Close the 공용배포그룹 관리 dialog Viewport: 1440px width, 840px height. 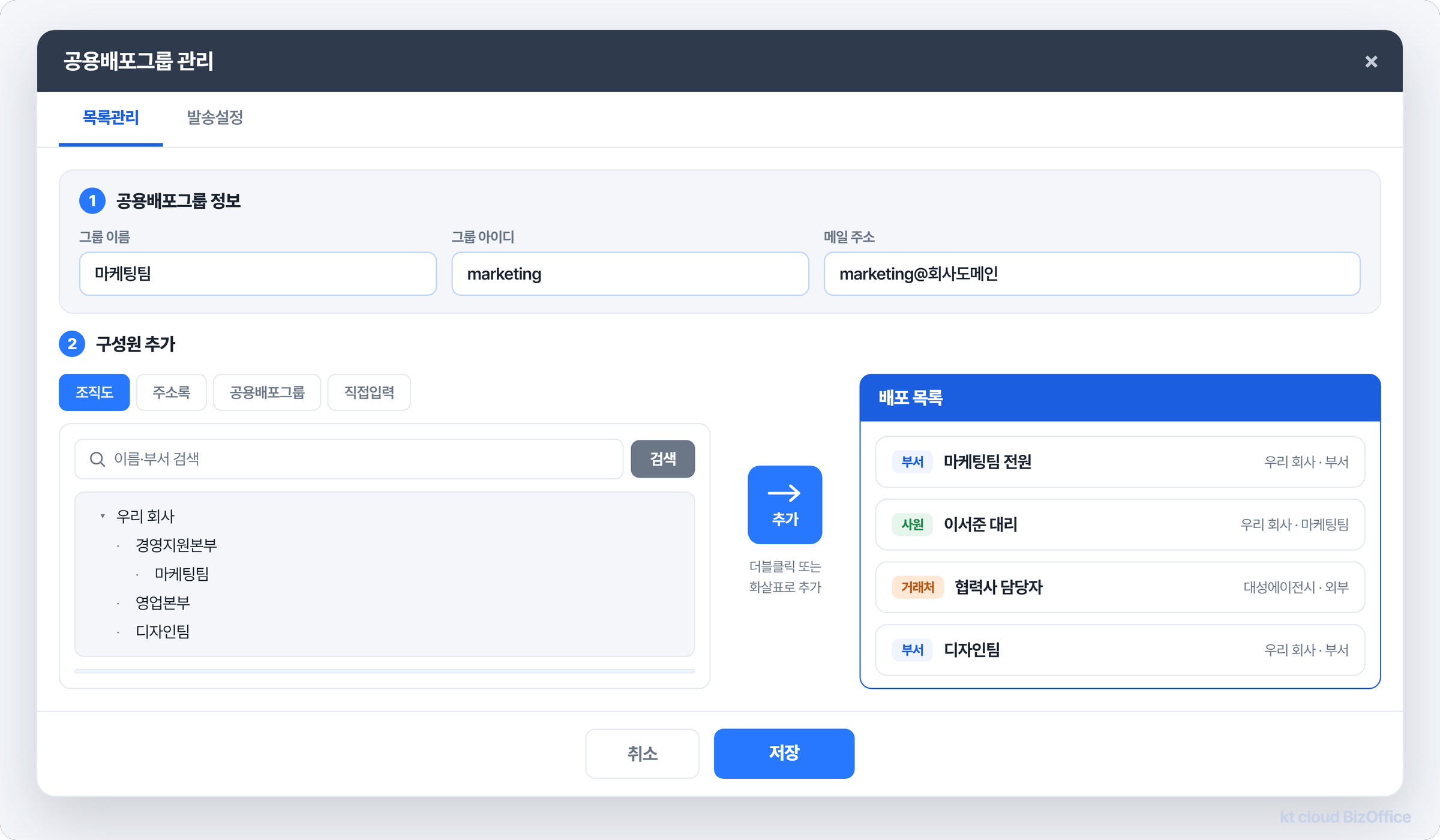pyautogui.click(x=1370, y=61)
